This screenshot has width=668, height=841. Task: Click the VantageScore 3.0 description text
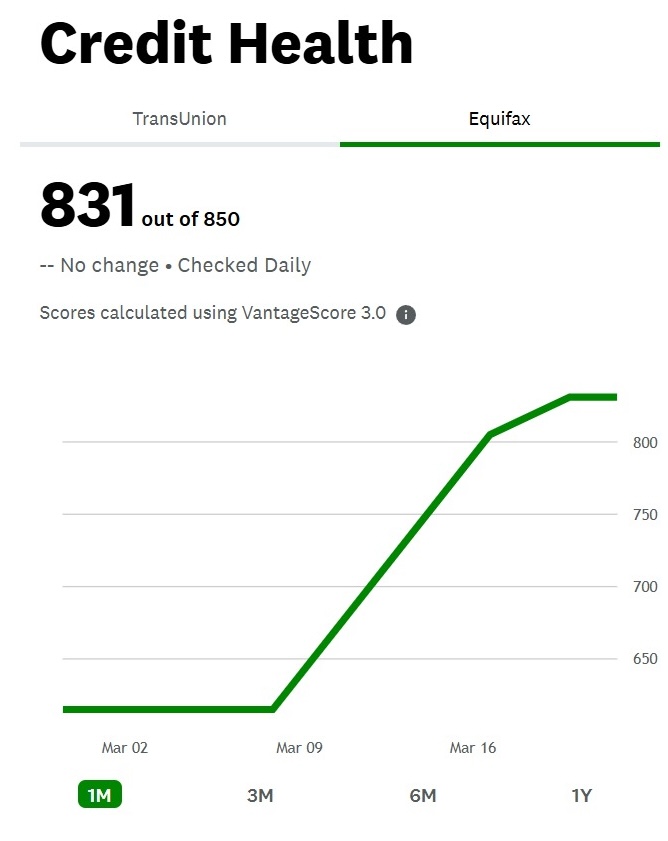pos(213,313)
